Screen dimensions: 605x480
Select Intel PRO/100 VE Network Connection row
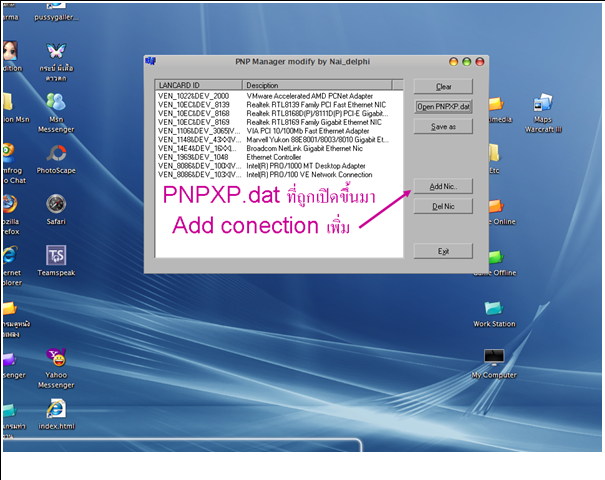point(279,175)
